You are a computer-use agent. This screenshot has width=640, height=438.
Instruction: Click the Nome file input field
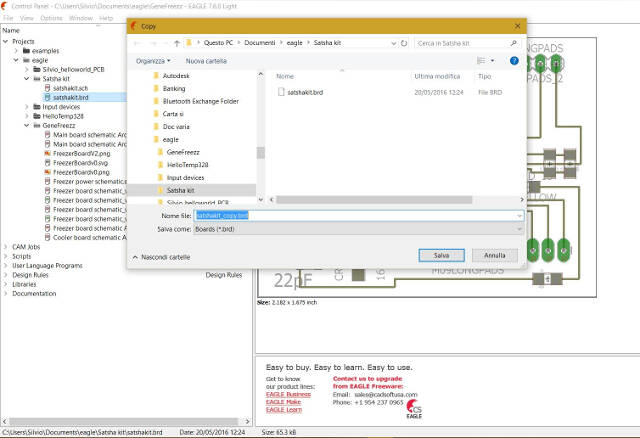click(x=358, y=216)
